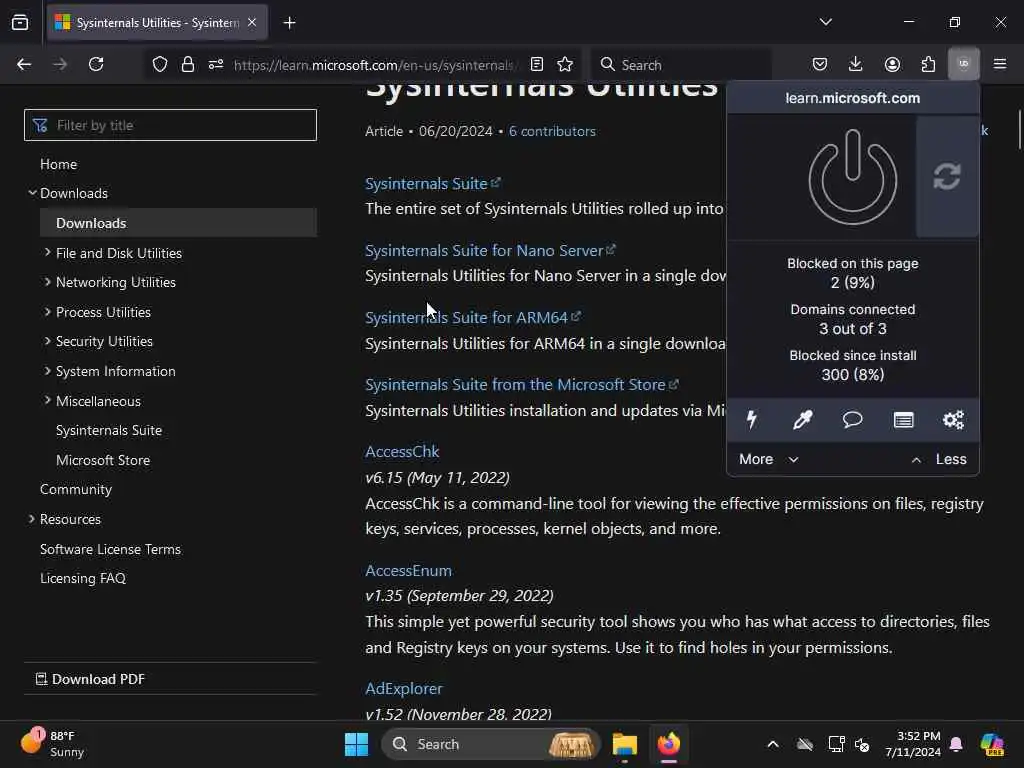The image size is (1024, 768).
Task: Select Home in the sidebar
Action: [x=58, y=164]
